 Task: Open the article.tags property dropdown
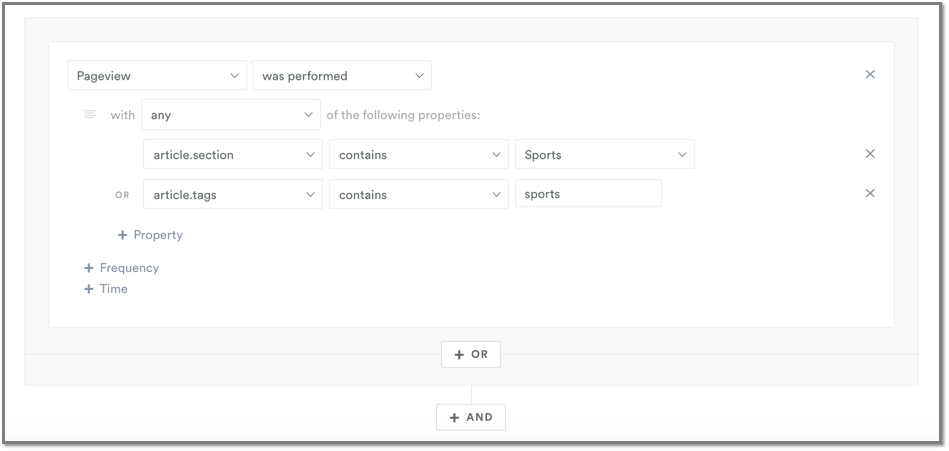233,194
